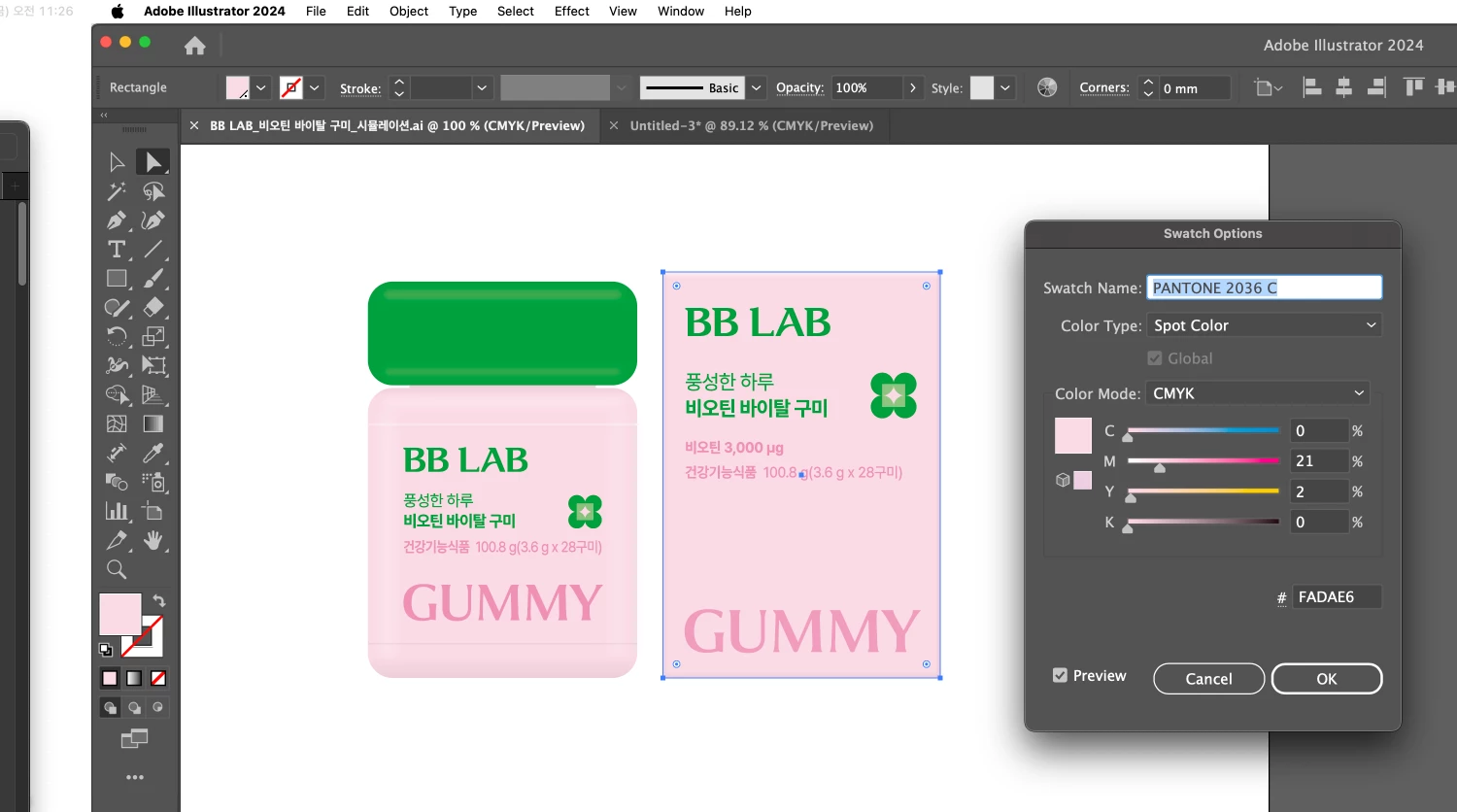Screen dimensions: 1457x812
Task: Open Basic brush definition dropdown
Action: pyautogui.click(x=757, y=87)
